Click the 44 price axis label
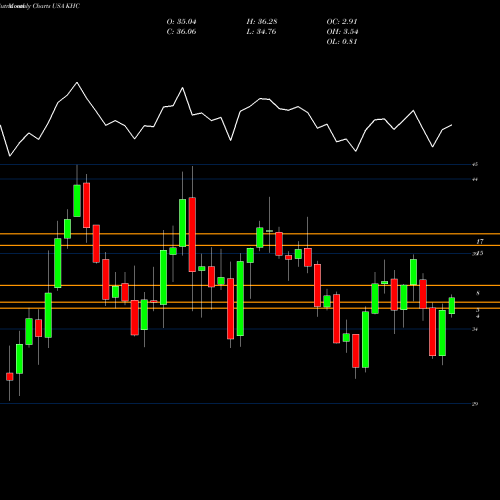Viewport: 500px width, 500px height. coord(475,179)
